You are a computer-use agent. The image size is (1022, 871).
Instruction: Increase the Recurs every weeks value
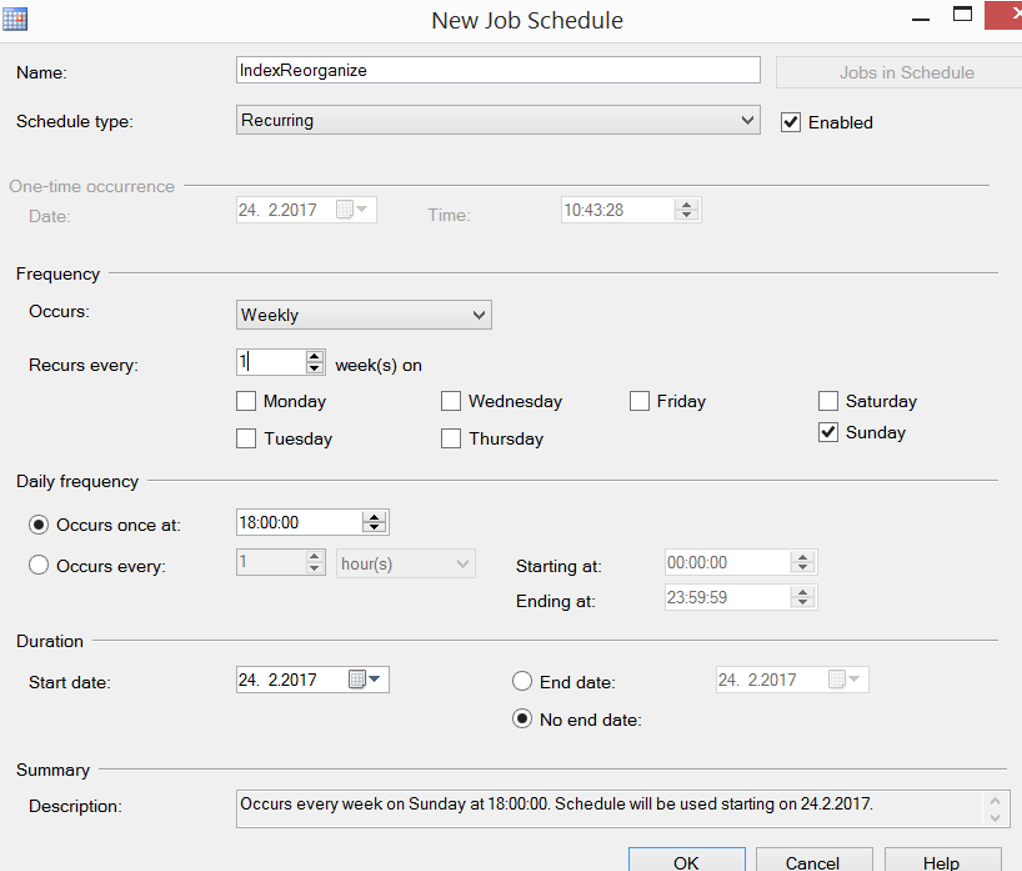[315, 356]
